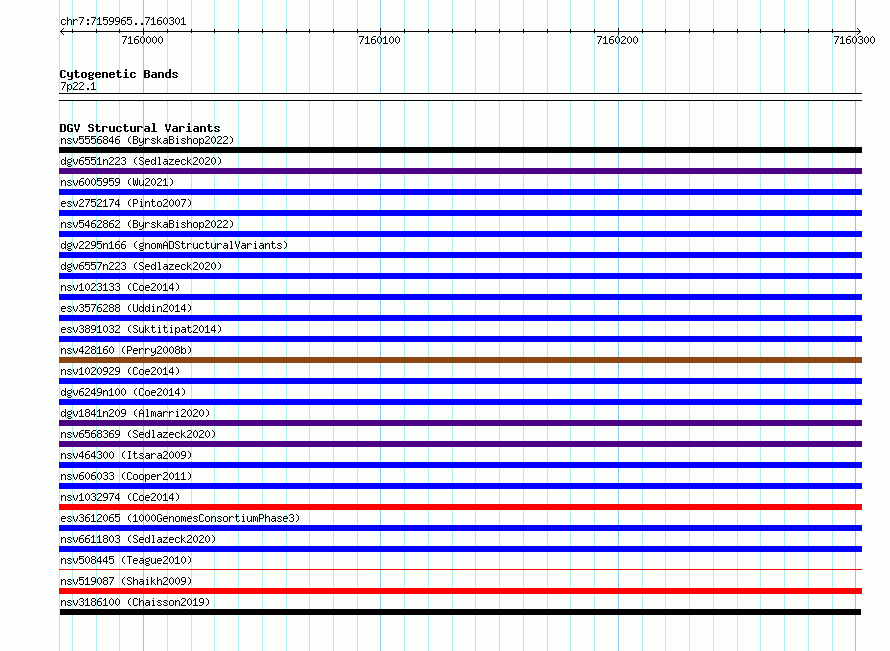Open the dgv1841n209 (Almarri2020) label
The width and height of the screenshot is (890, 651).
tap(135, 413)
